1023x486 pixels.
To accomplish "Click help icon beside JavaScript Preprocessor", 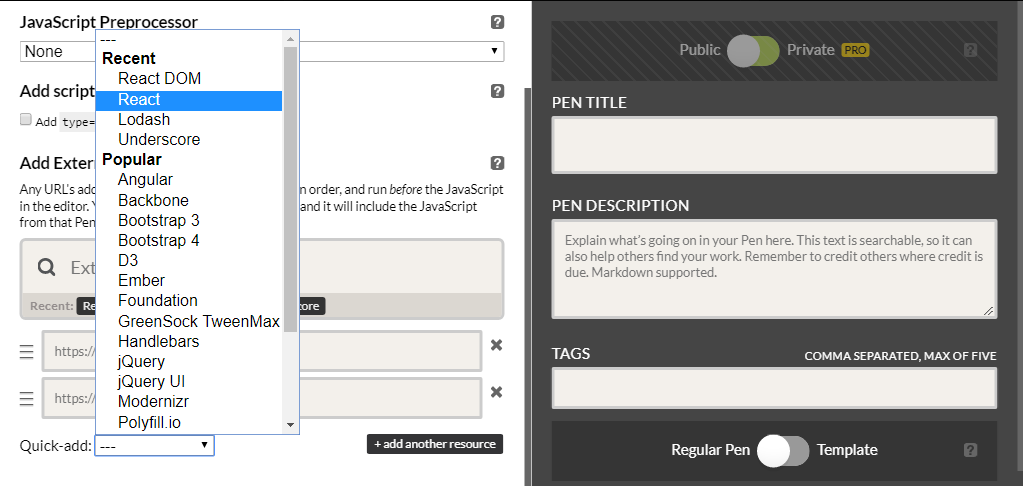I will tap(497, 22).
